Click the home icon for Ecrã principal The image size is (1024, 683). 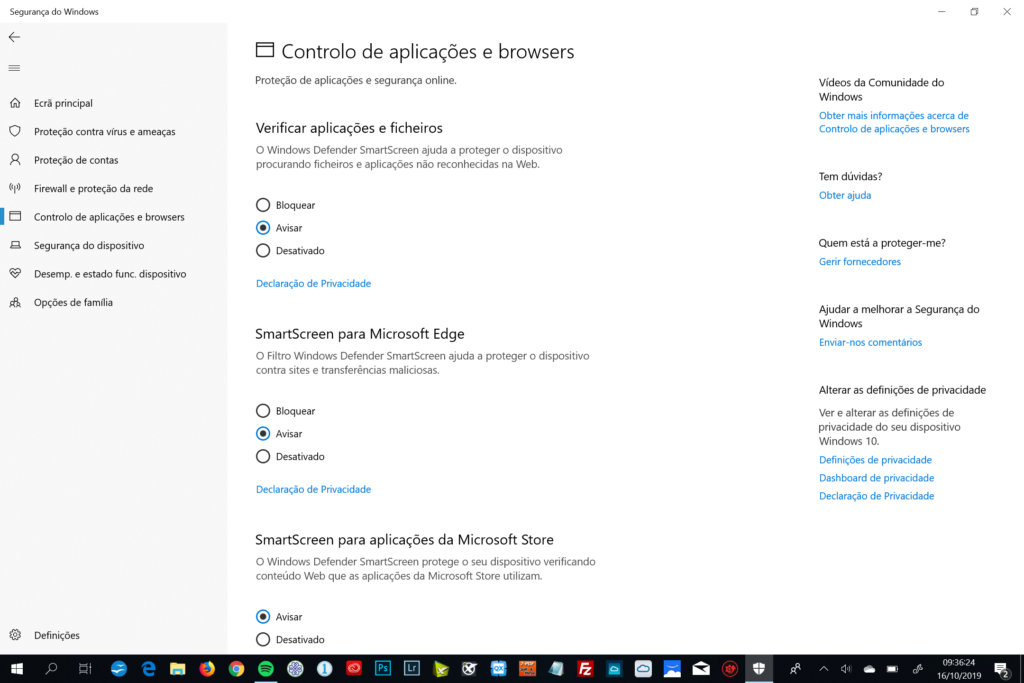(x=15, y=103)
